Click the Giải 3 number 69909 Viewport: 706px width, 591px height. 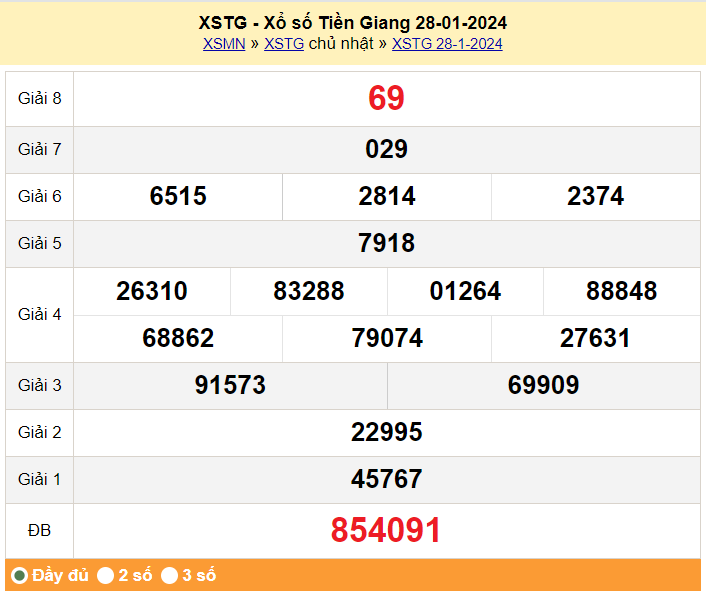(543, 385)
